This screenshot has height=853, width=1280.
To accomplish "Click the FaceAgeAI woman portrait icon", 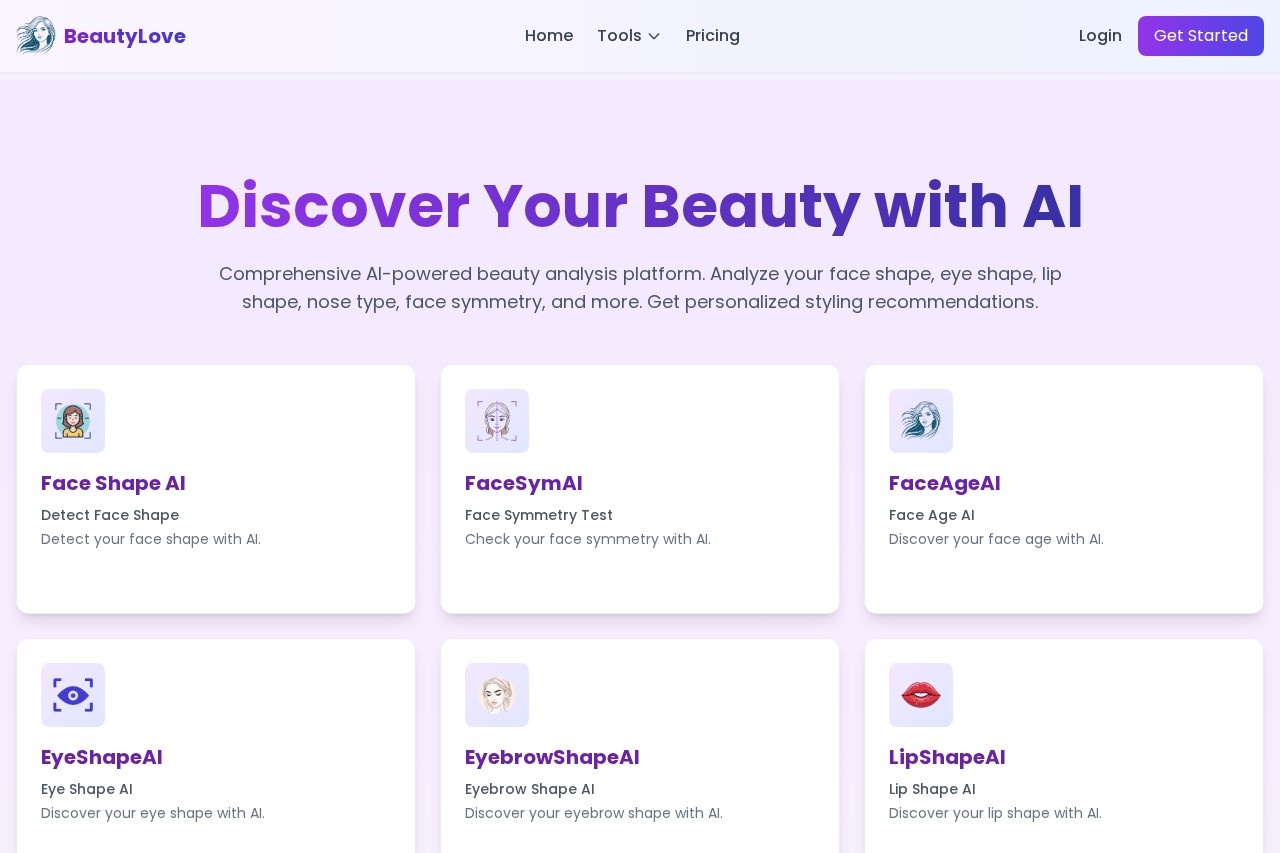I will tap(921, 421).
